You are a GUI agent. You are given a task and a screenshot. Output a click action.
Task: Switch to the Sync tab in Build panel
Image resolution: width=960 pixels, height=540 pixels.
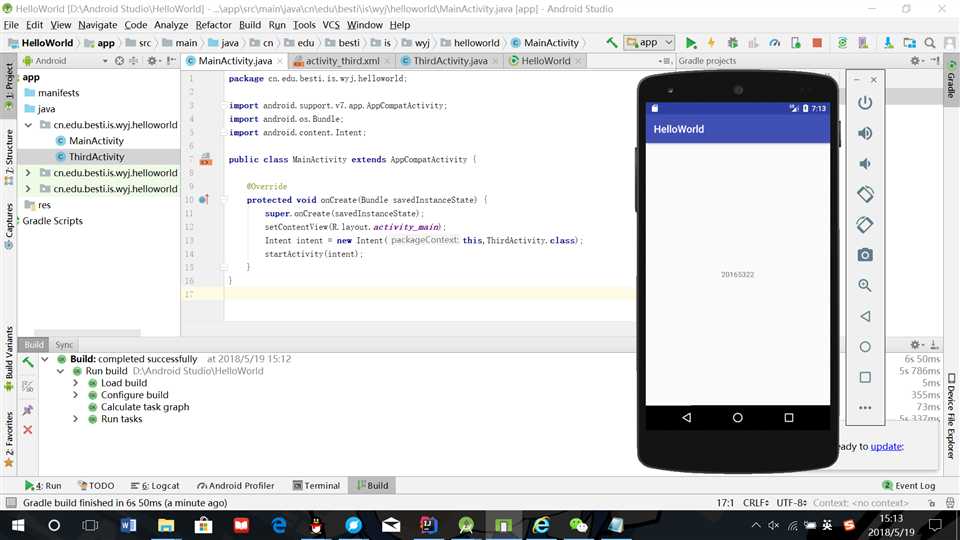coord(64,345)
